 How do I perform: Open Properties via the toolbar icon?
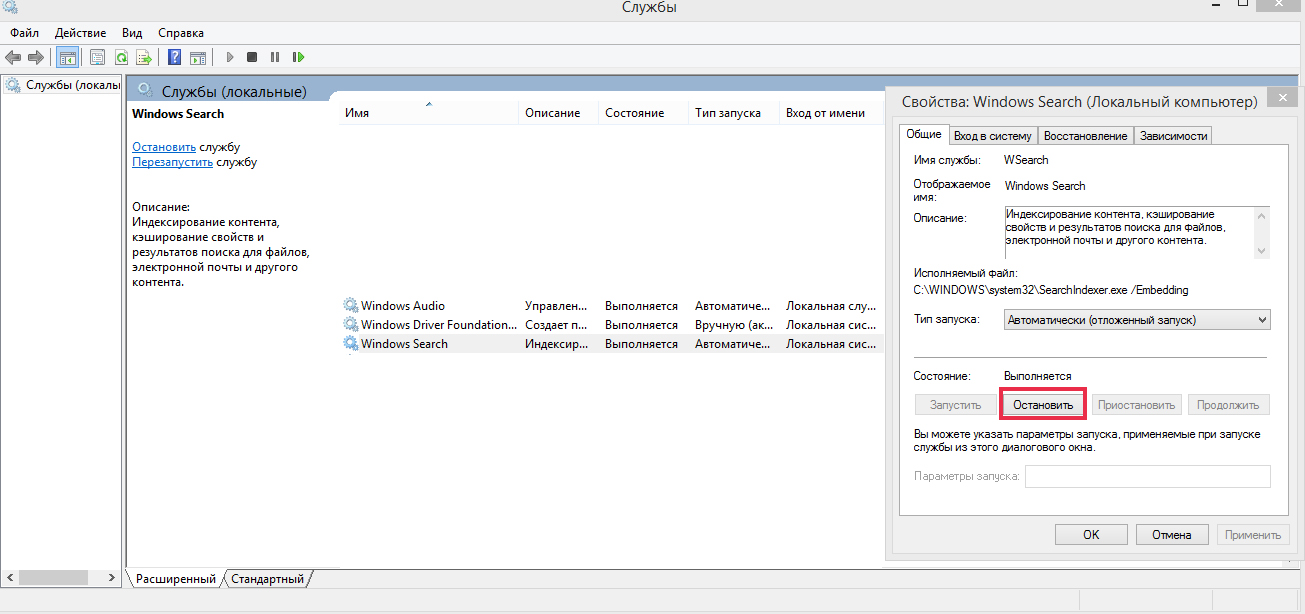[x=98, y=58]
